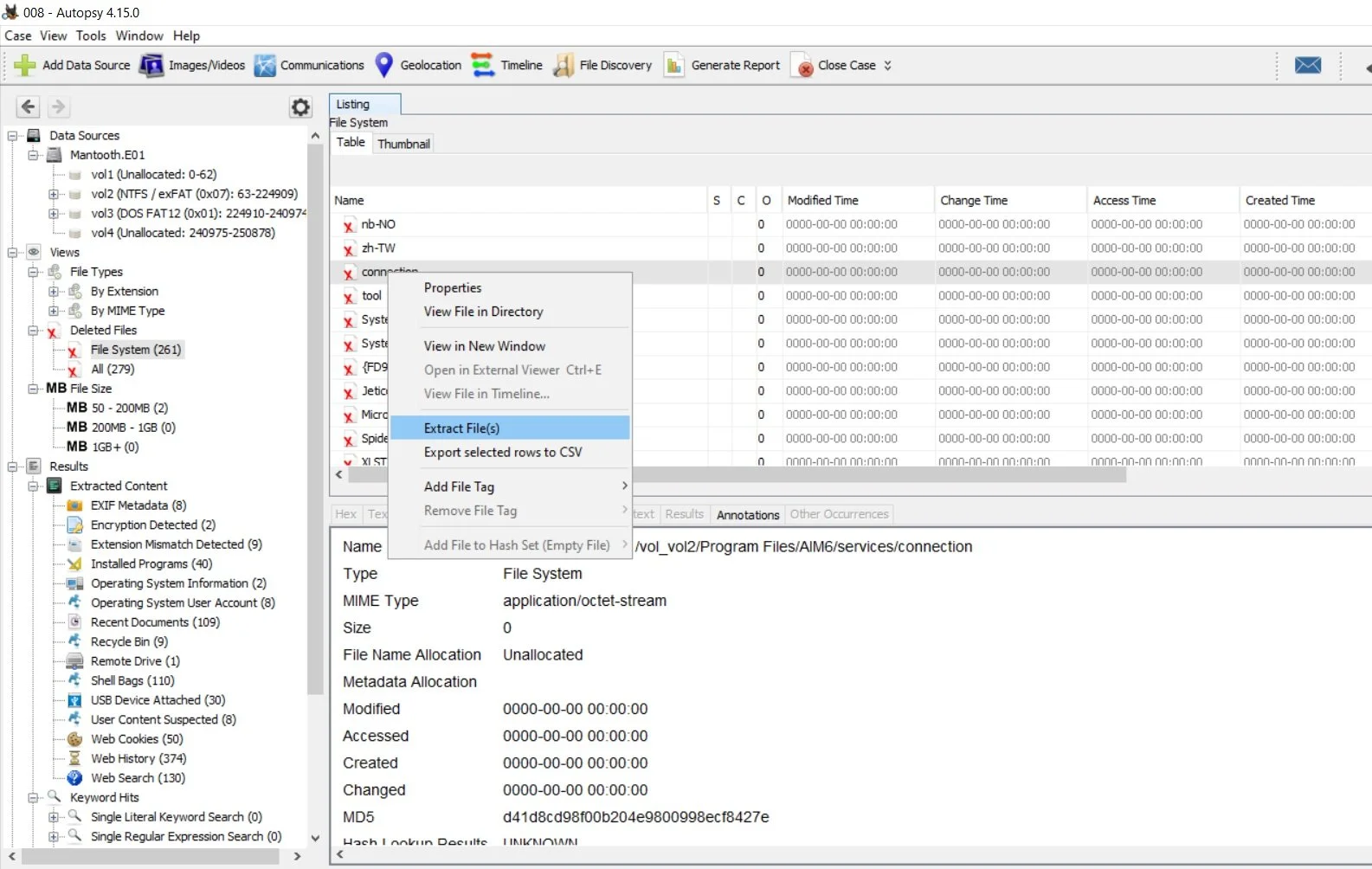Sort table by Modified Time column

coord(858,200)
